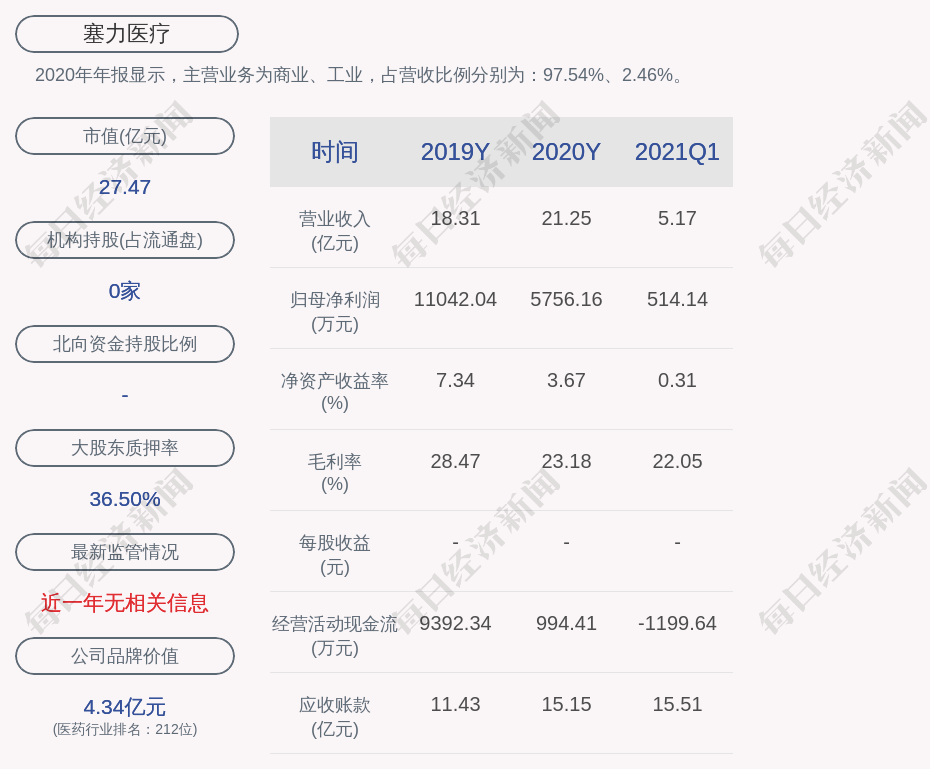Click the 营业收入(亿元) row label
Image resolution: width=930 pixels, height=769 pixels.
[335, 231]
